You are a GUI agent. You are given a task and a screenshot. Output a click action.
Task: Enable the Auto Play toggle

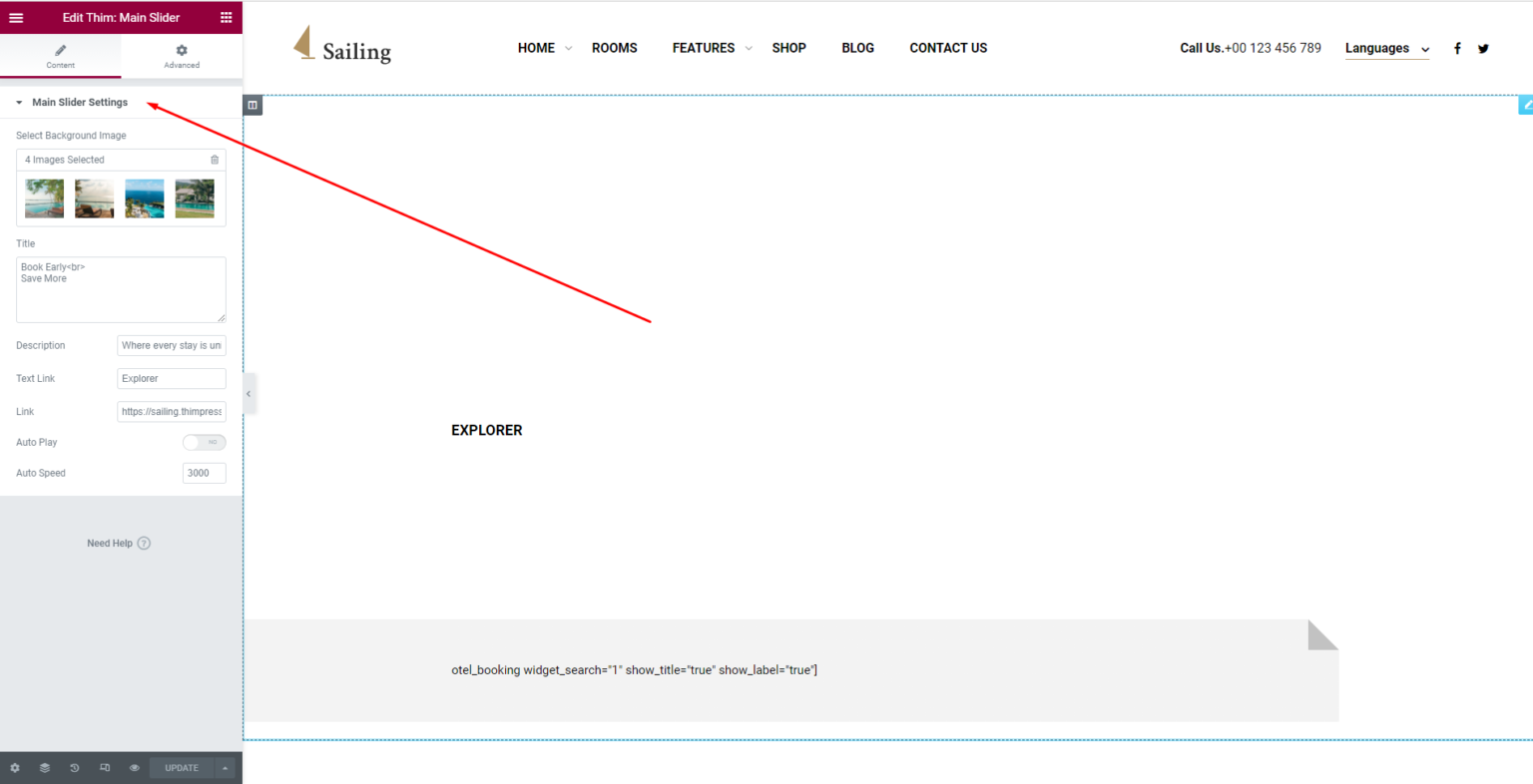[204, 442]
